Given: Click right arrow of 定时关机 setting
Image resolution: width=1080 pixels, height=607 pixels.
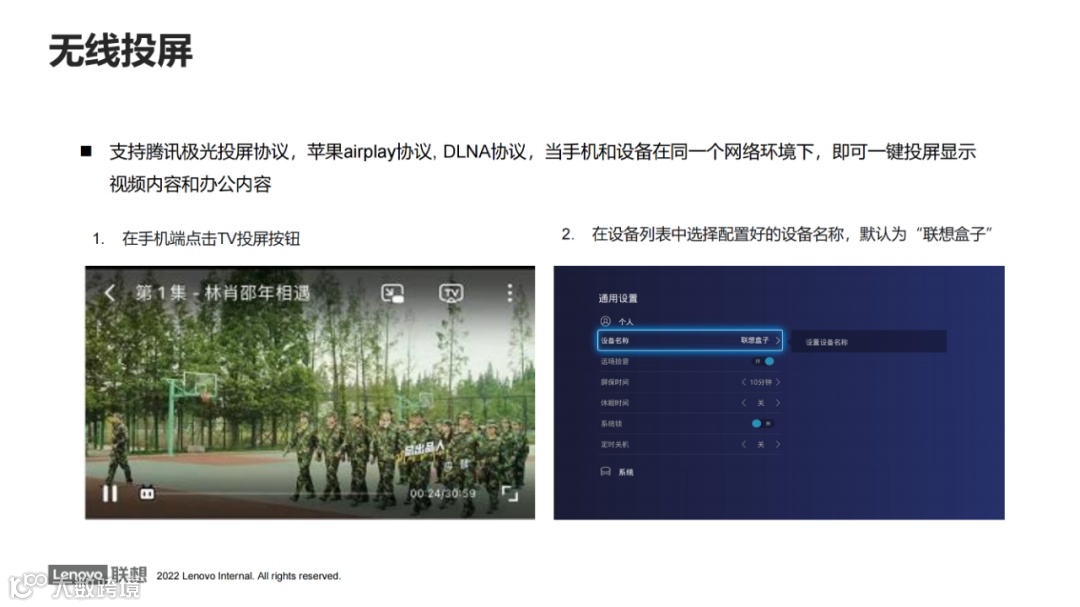Looking at the screenshot, I should (x=778, y=444).
